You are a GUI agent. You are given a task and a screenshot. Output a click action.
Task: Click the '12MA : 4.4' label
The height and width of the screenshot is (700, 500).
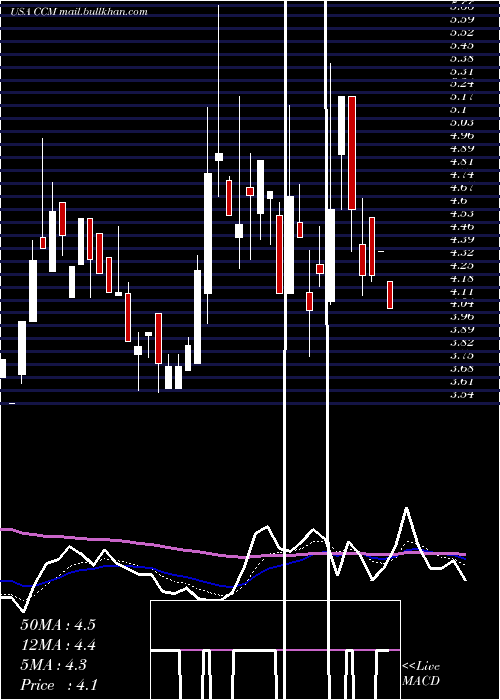coord(58,645)
